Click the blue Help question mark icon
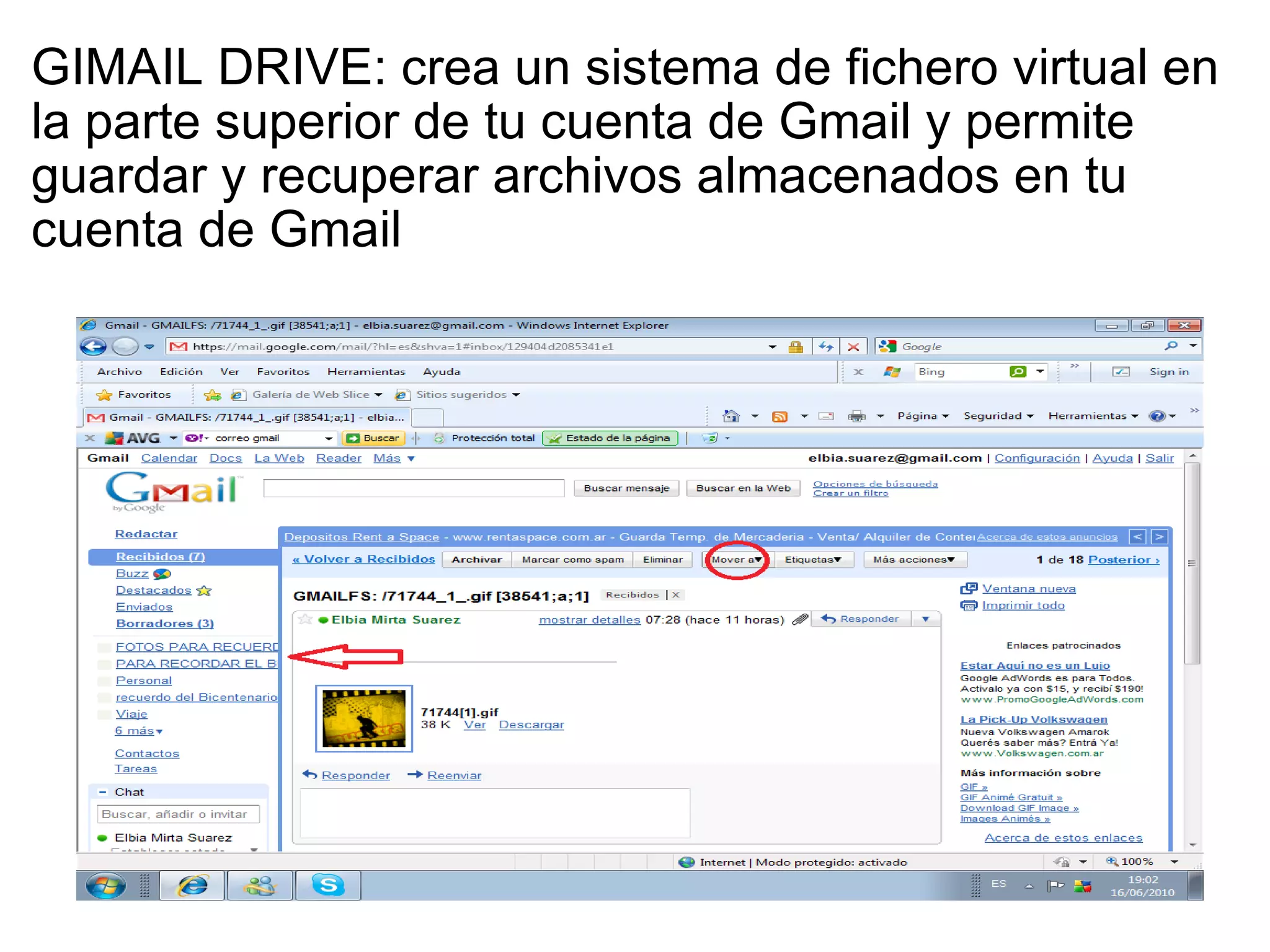Image resolution: width=1270 pixels, height=952 pixels. [x=1157, y=416]
